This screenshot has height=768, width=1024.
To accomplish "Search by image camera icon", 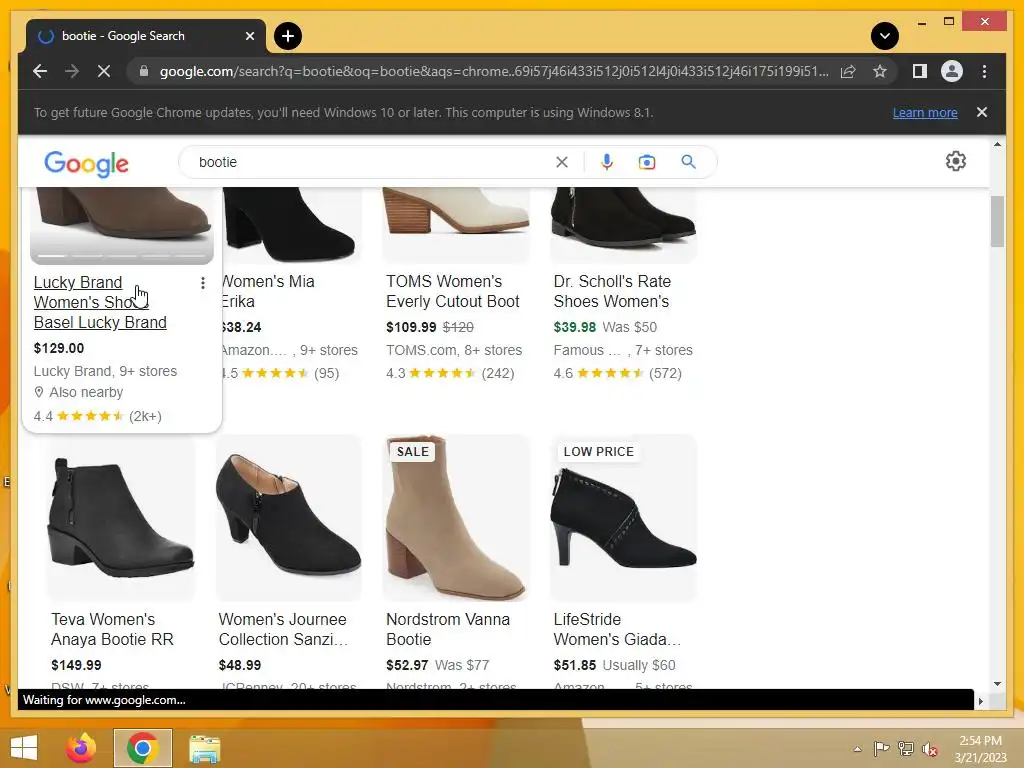I will coord(647,162).
